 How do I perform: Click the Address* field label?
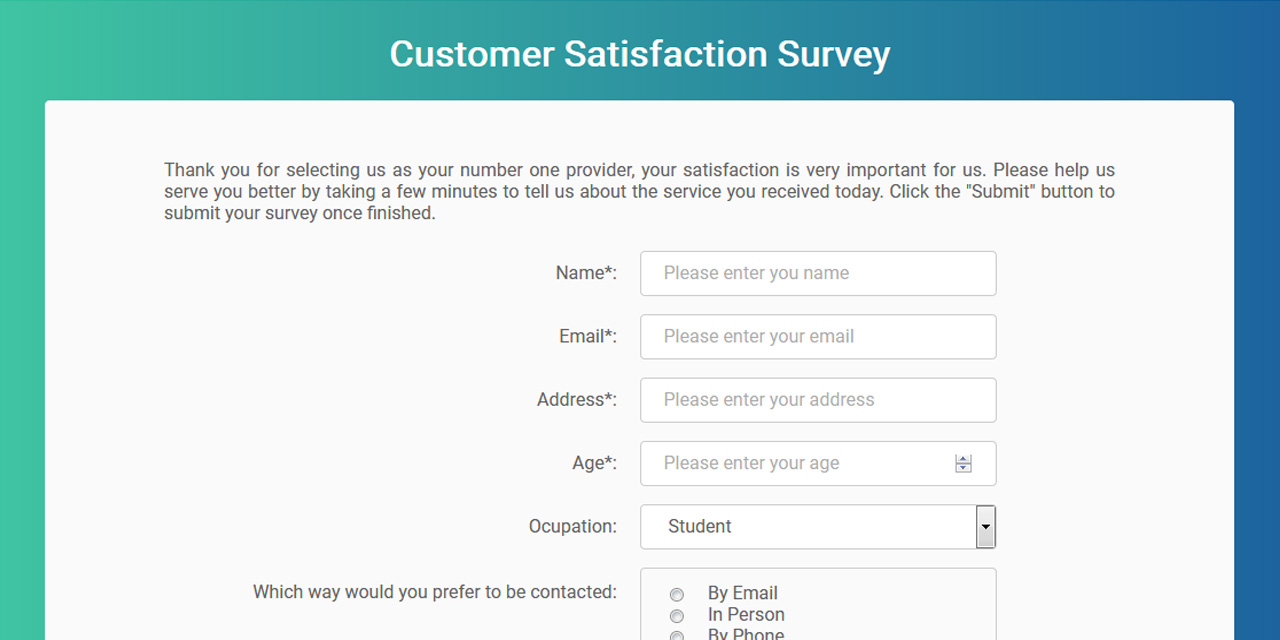(x=577, y=399)
